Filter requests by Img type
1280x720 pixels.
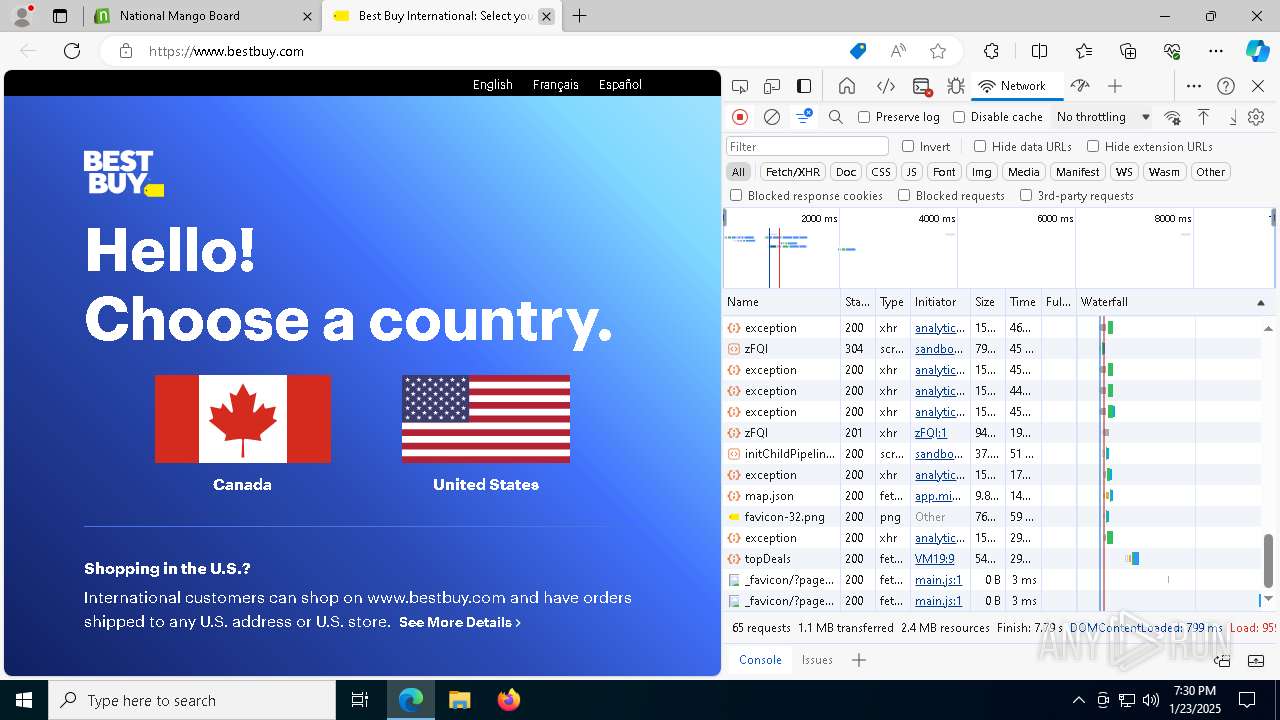pos(982,172)
